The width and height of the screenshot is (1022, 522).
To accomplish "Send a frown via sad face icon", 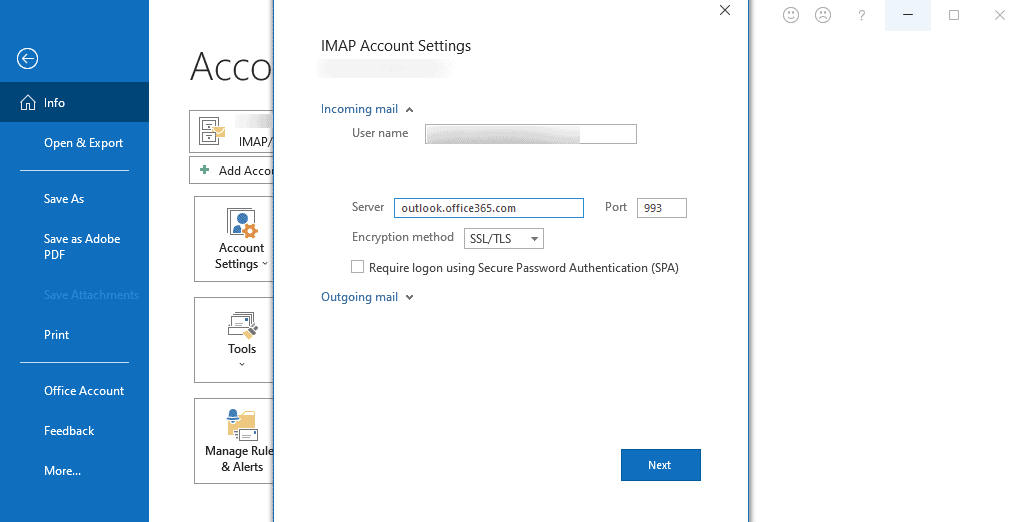I will 823,15.
